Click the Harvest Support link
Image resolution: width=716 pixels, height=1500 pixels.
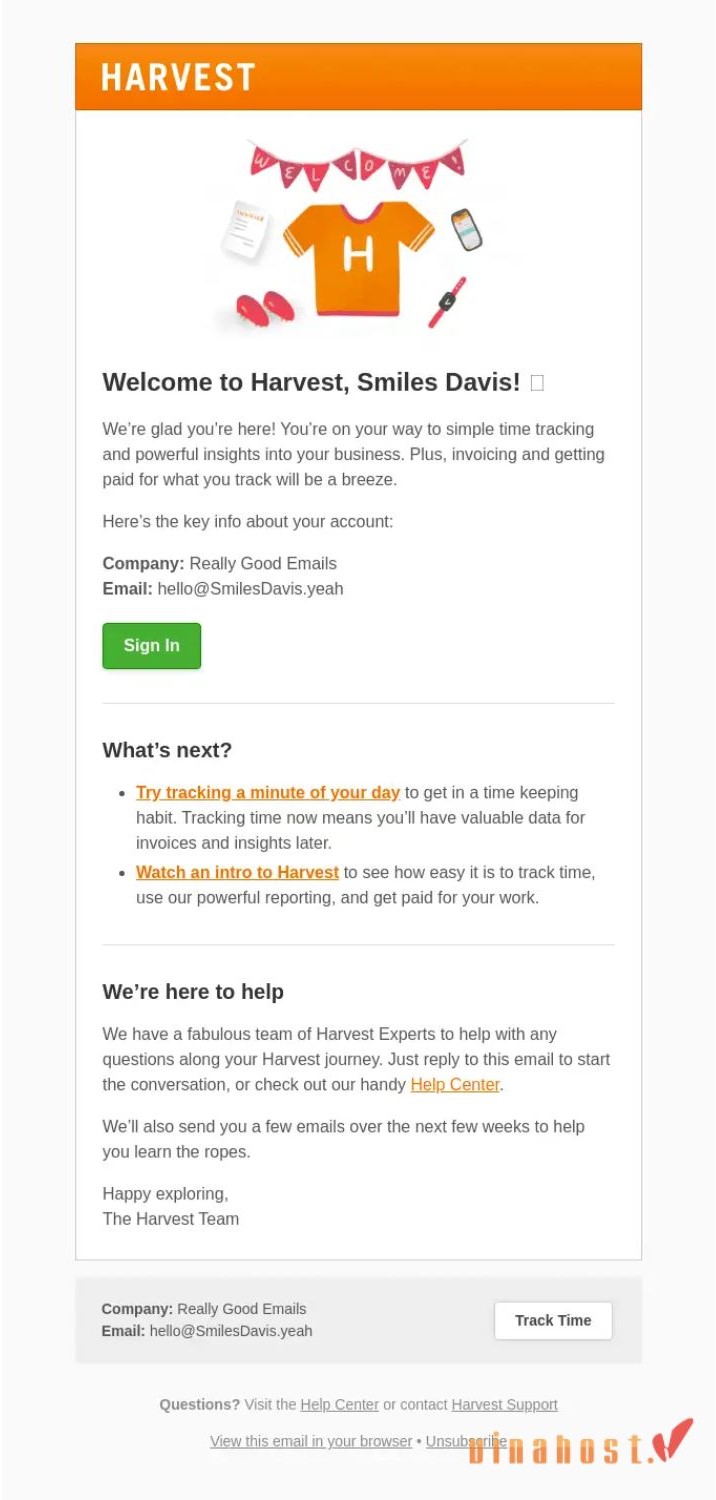(x=504, y=1404)
